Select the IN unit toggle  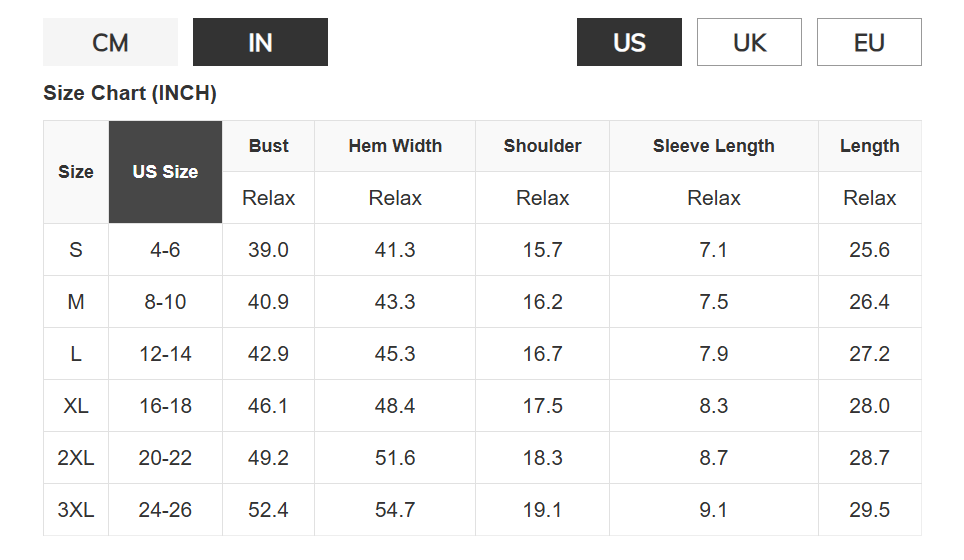(260, 42)
